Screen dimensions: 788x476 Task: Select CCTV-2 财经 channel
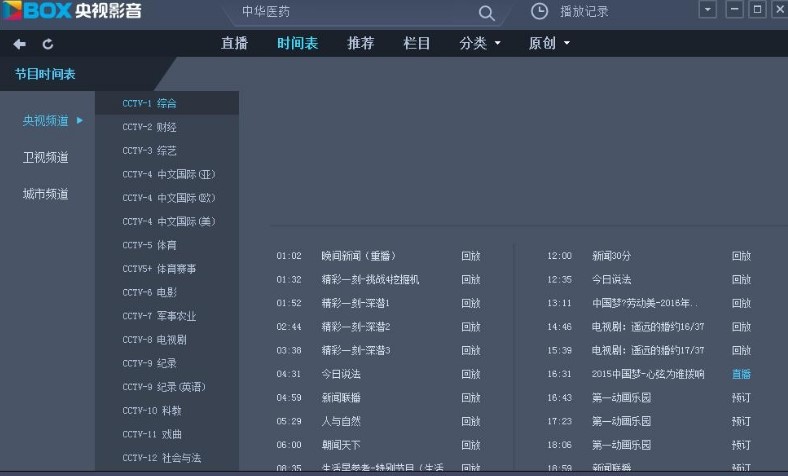(x=167, y=127)
